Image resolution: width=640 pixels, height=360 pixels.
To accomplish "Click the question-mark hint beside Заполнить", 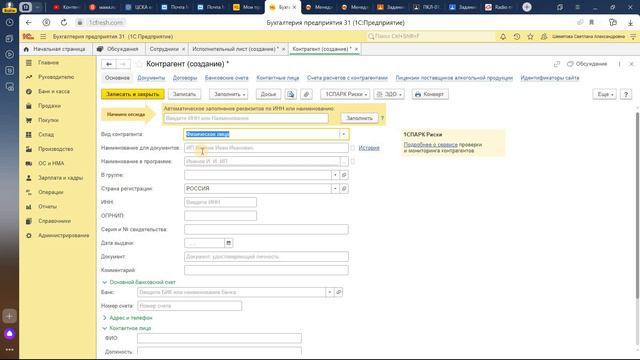I will point(382,118).
